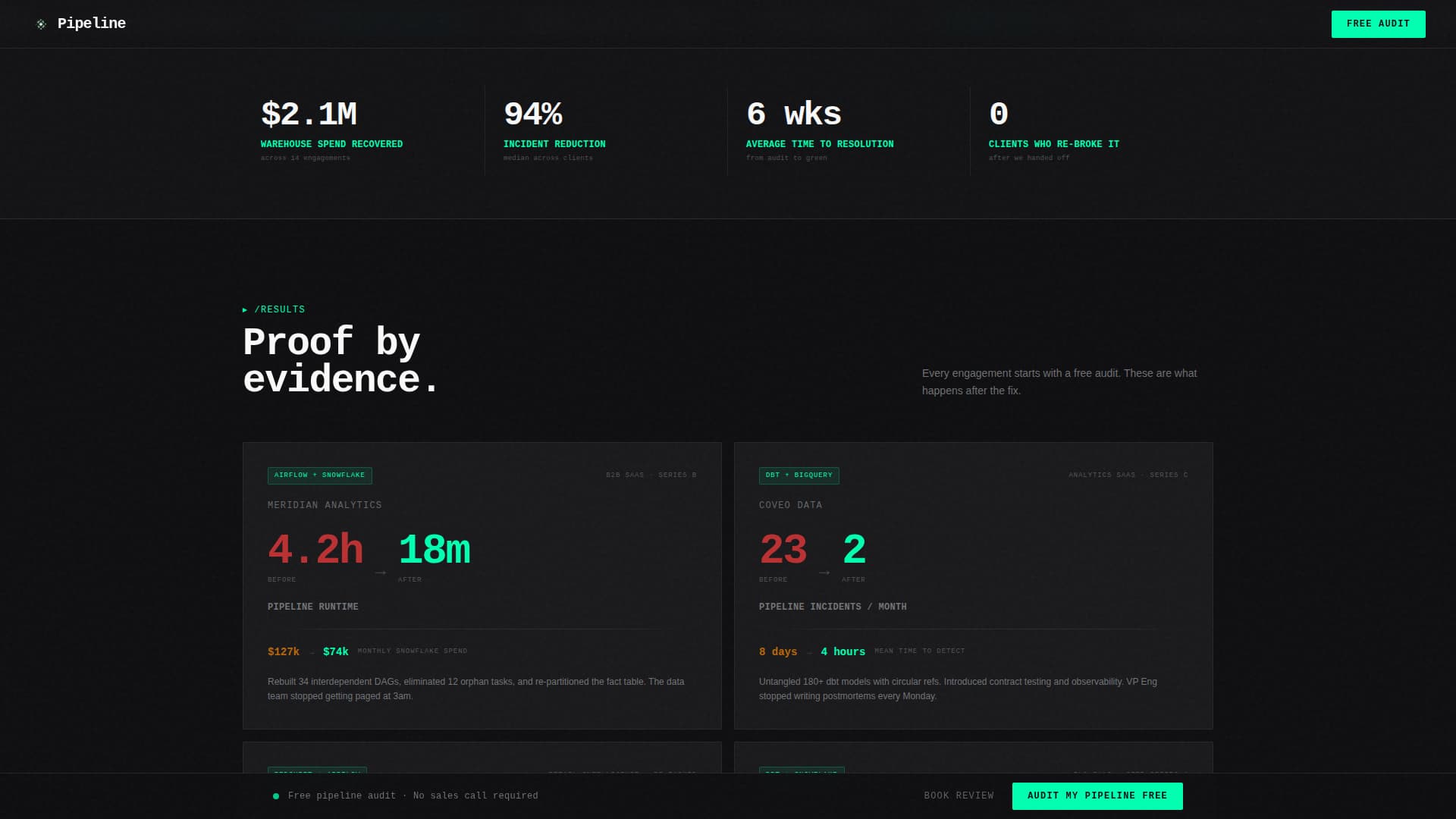Click the /RESULTS section label
Viewport: 1456px width, 819px height.
pos(274,309)
